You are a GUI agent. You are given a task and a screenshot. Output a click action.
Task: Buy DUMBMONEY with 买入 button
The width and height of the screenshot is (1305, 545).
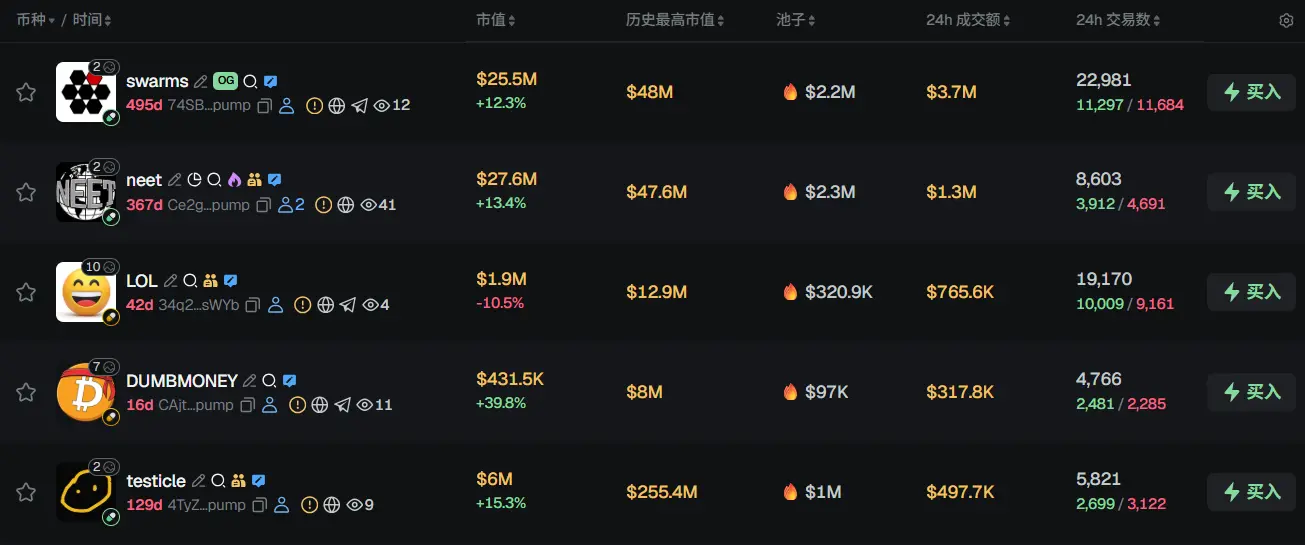tap(1251, 392)
